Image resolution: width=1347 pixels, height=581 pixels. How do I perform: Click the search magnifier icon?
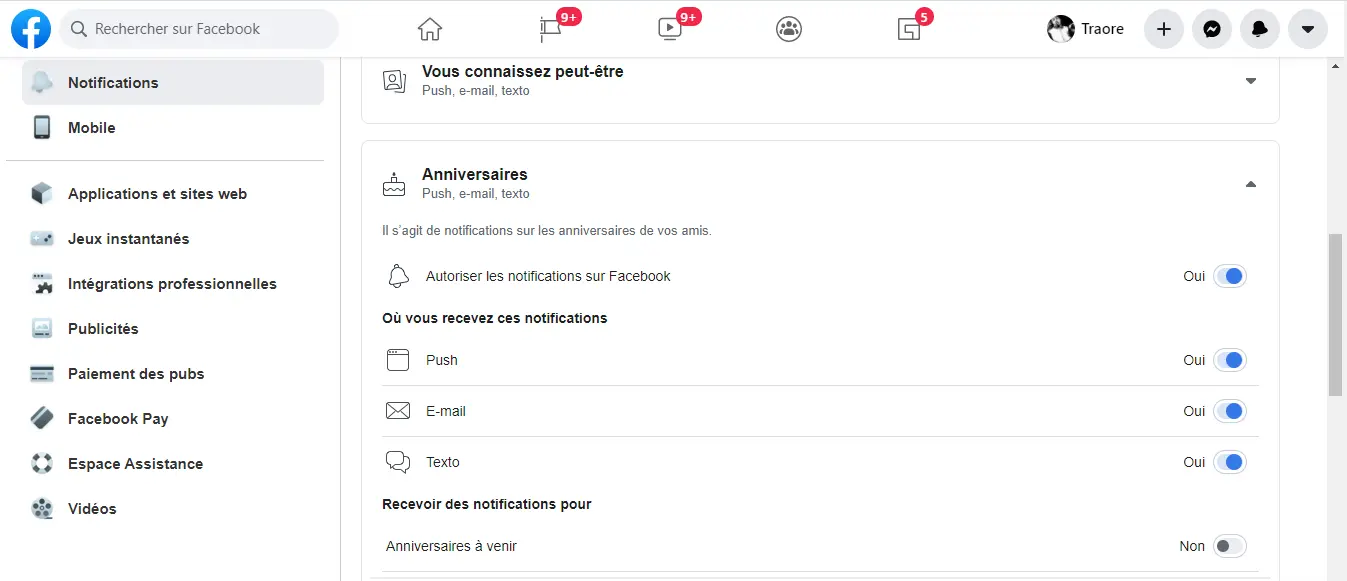click(78, 30)
